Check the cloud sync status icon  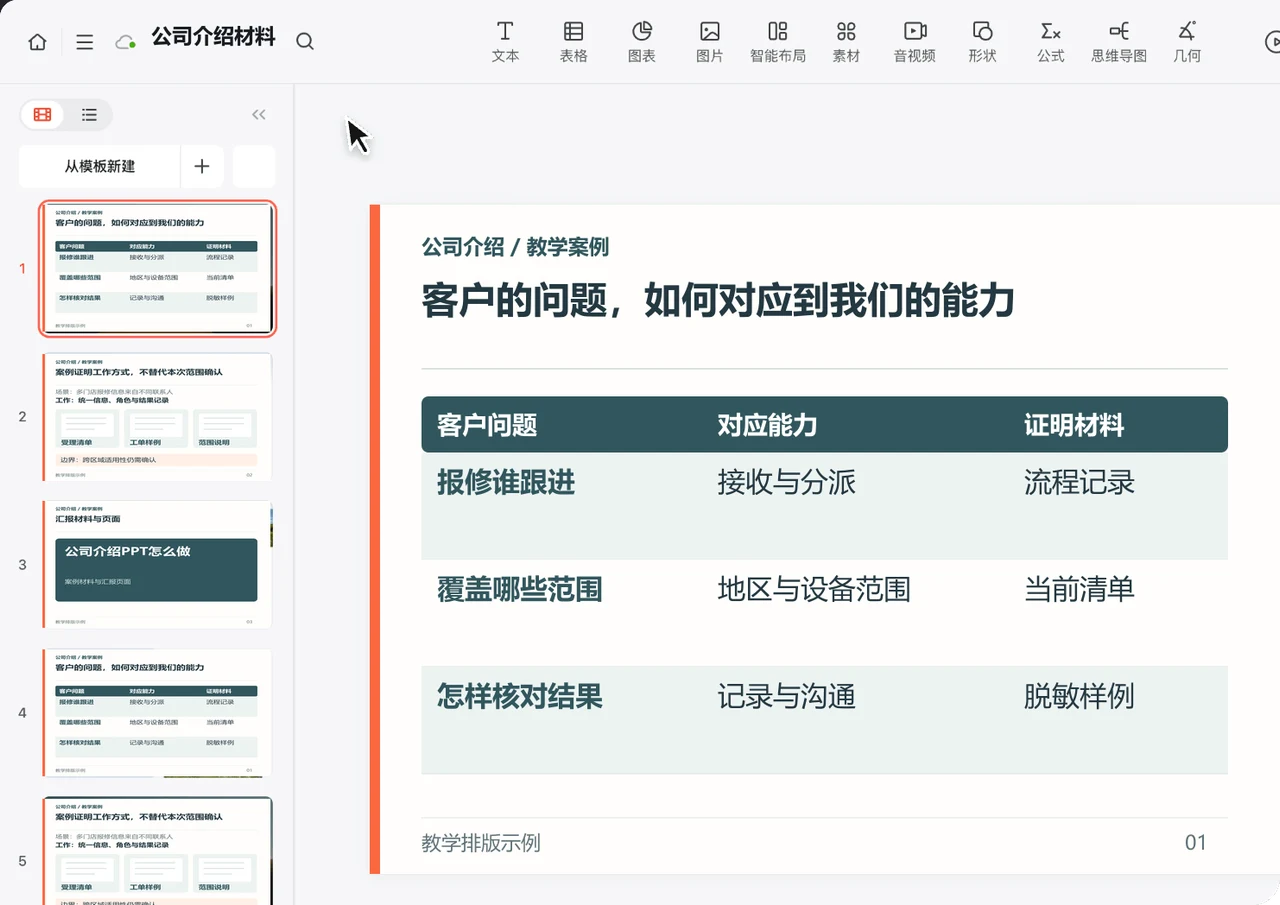[x=125, y=42]
